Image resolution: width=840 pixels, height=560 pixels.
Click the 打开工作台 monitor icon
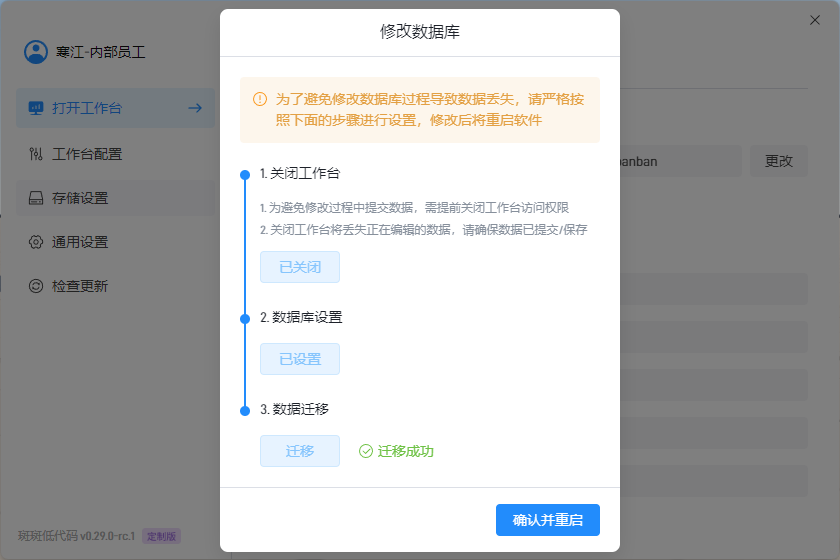(36, 108)
